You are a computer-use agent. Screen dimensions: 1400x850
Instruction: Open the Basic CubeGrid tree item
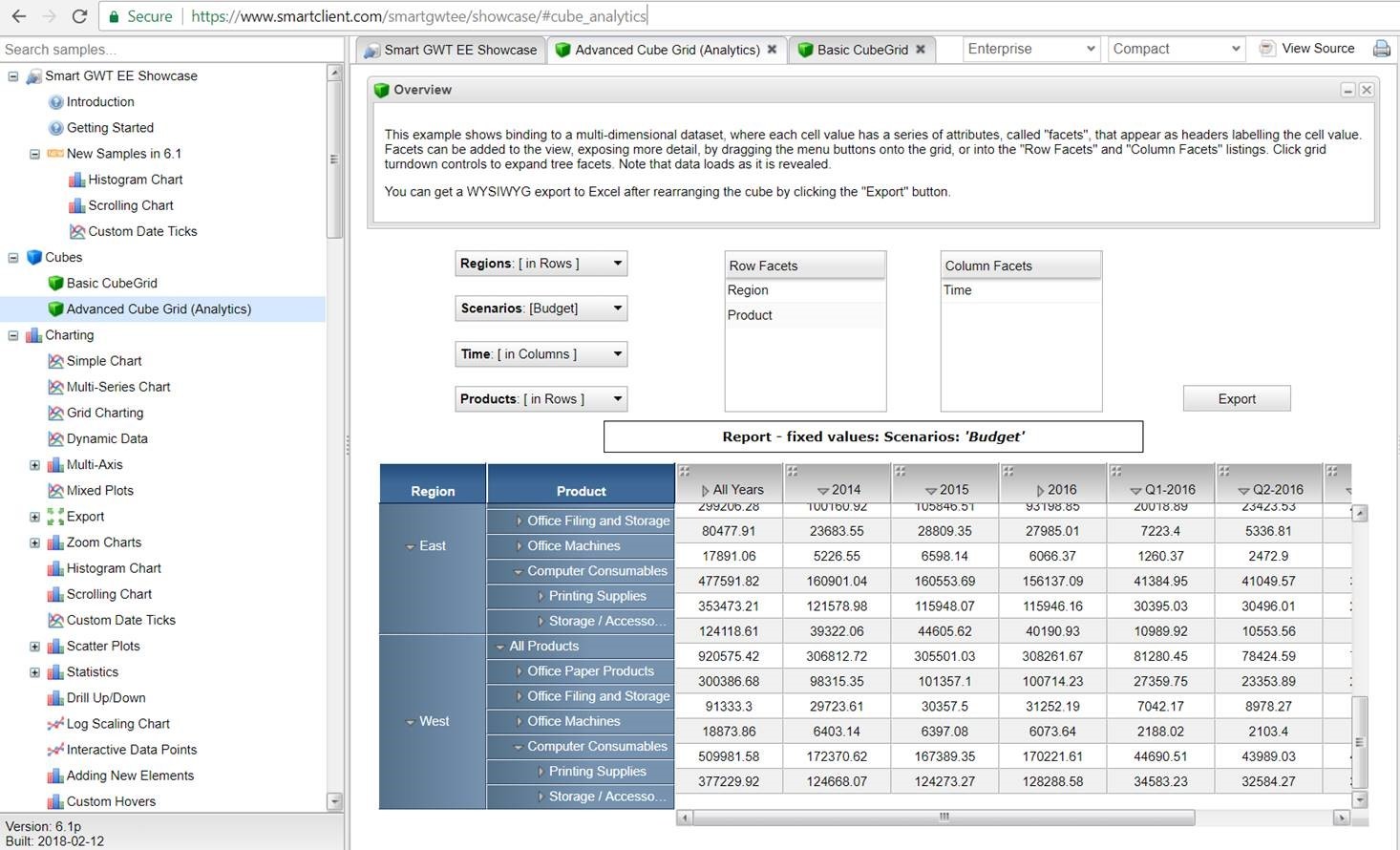click(x=112, y=284)
